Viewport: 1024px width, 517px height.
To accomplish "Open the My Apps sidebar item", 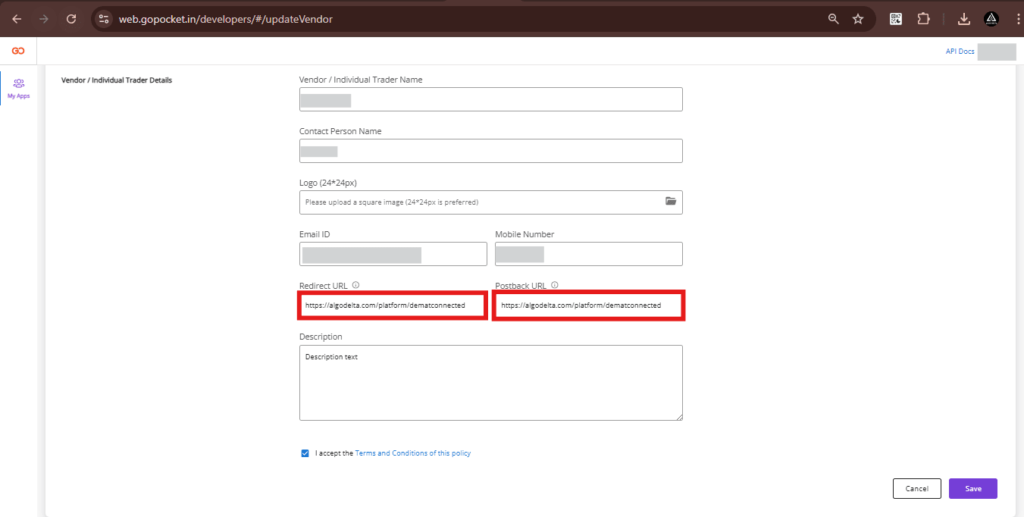I will (x=18, y=88).
